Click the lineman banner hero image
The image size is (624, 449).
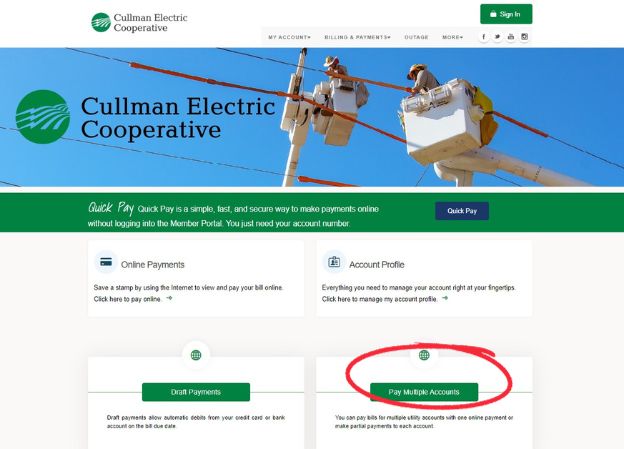(312, 117)
